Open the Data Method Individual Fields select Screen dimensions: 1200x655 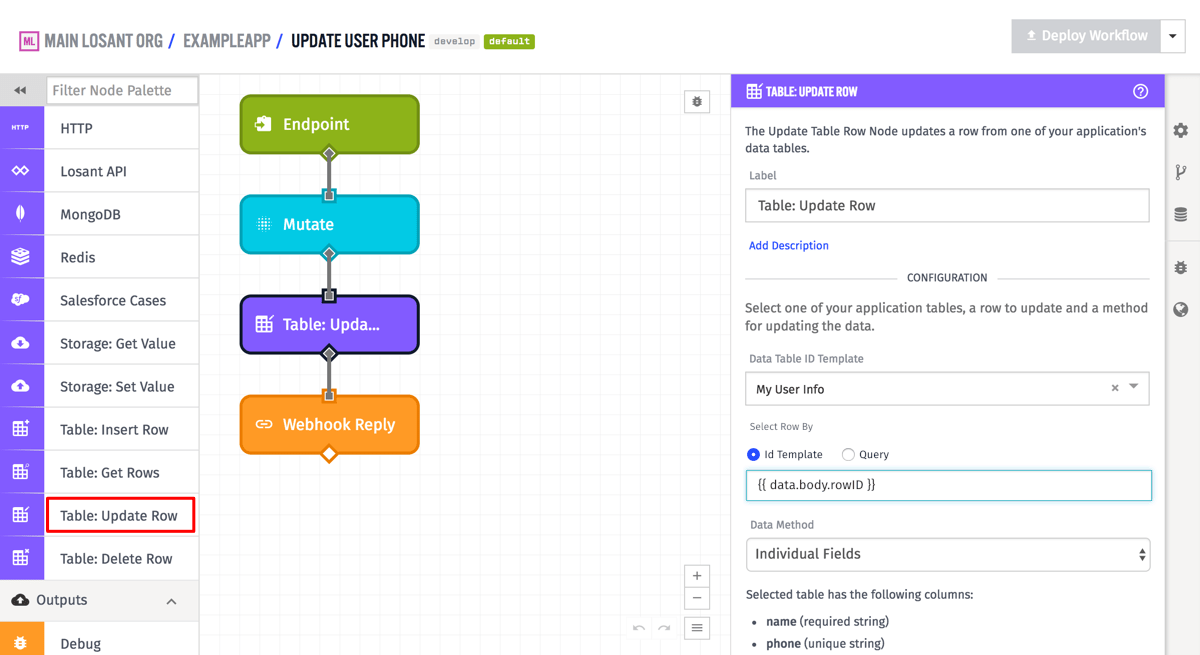click(x=948, y=554)
